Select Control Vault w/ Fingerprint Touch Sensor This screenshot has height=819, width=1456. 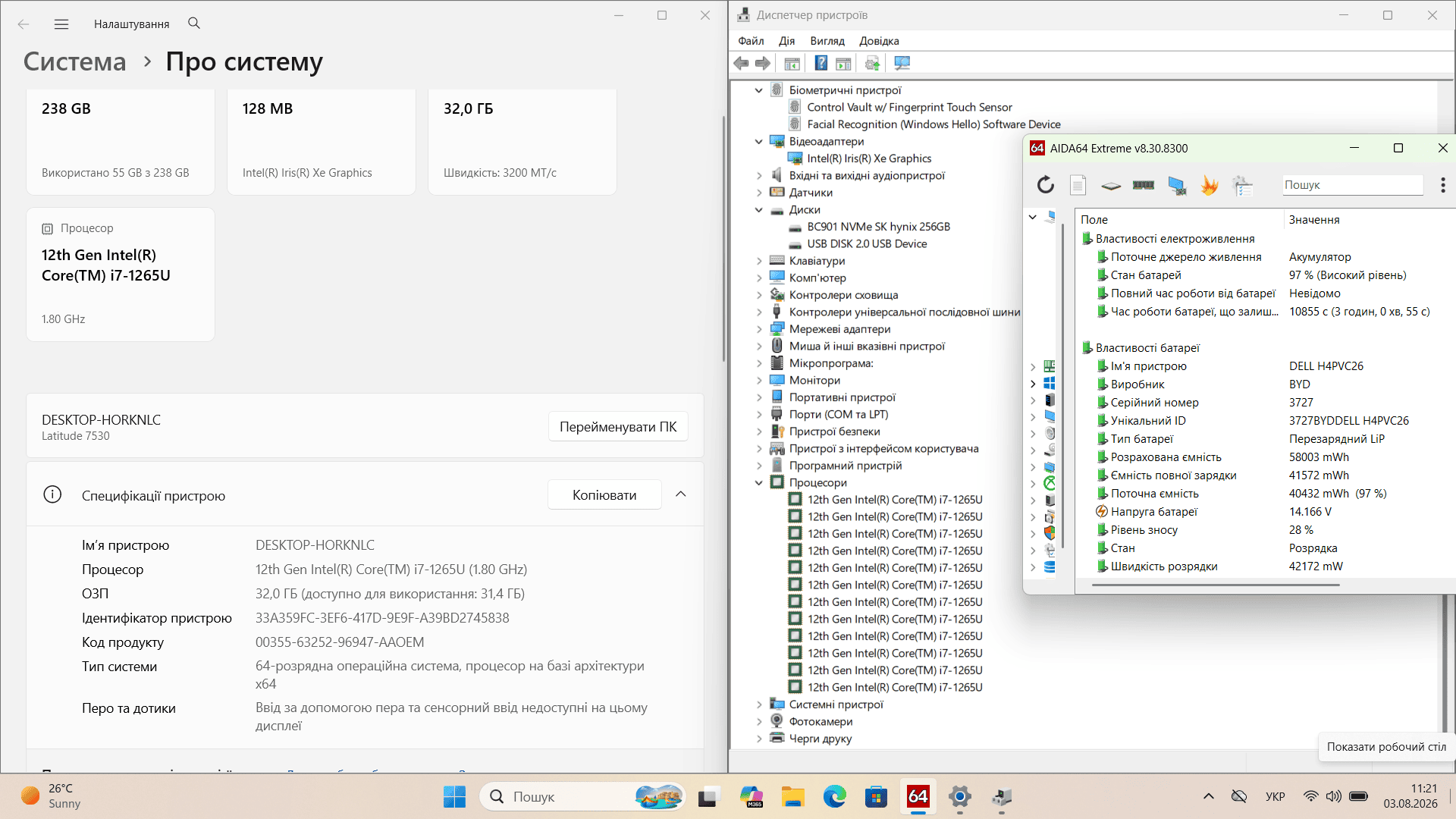909,108
